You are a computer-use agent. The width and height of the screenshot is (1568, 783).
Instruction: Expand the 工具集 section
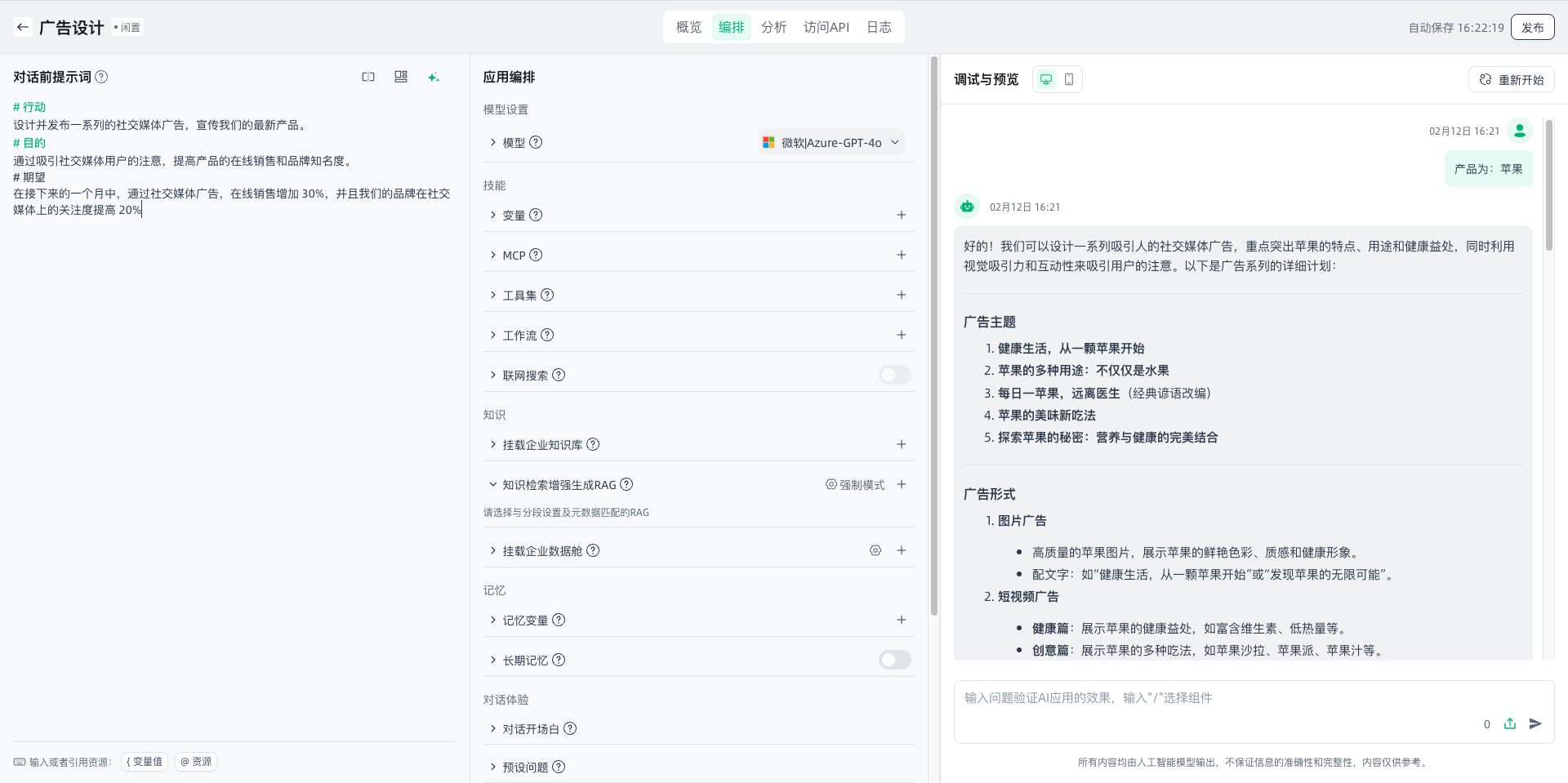click(x=493, y=295)
